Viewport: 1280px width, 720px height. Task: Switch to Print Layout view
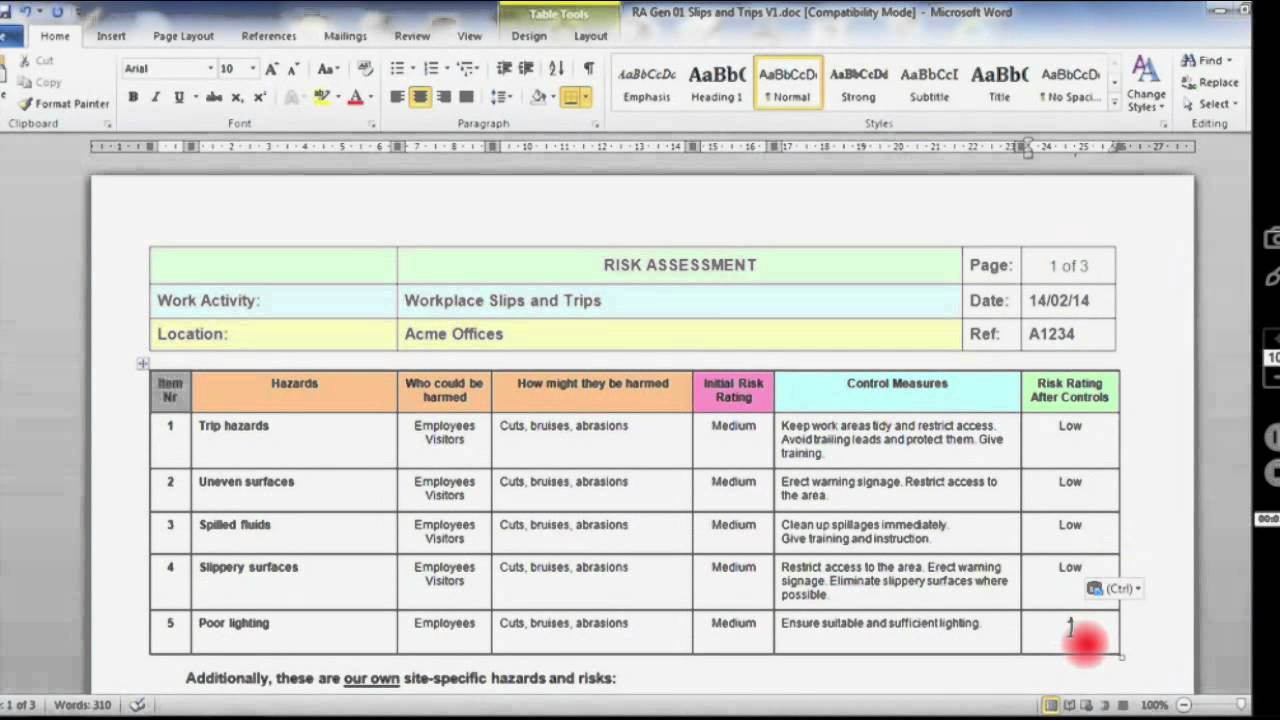click(x=1051, y=705)
